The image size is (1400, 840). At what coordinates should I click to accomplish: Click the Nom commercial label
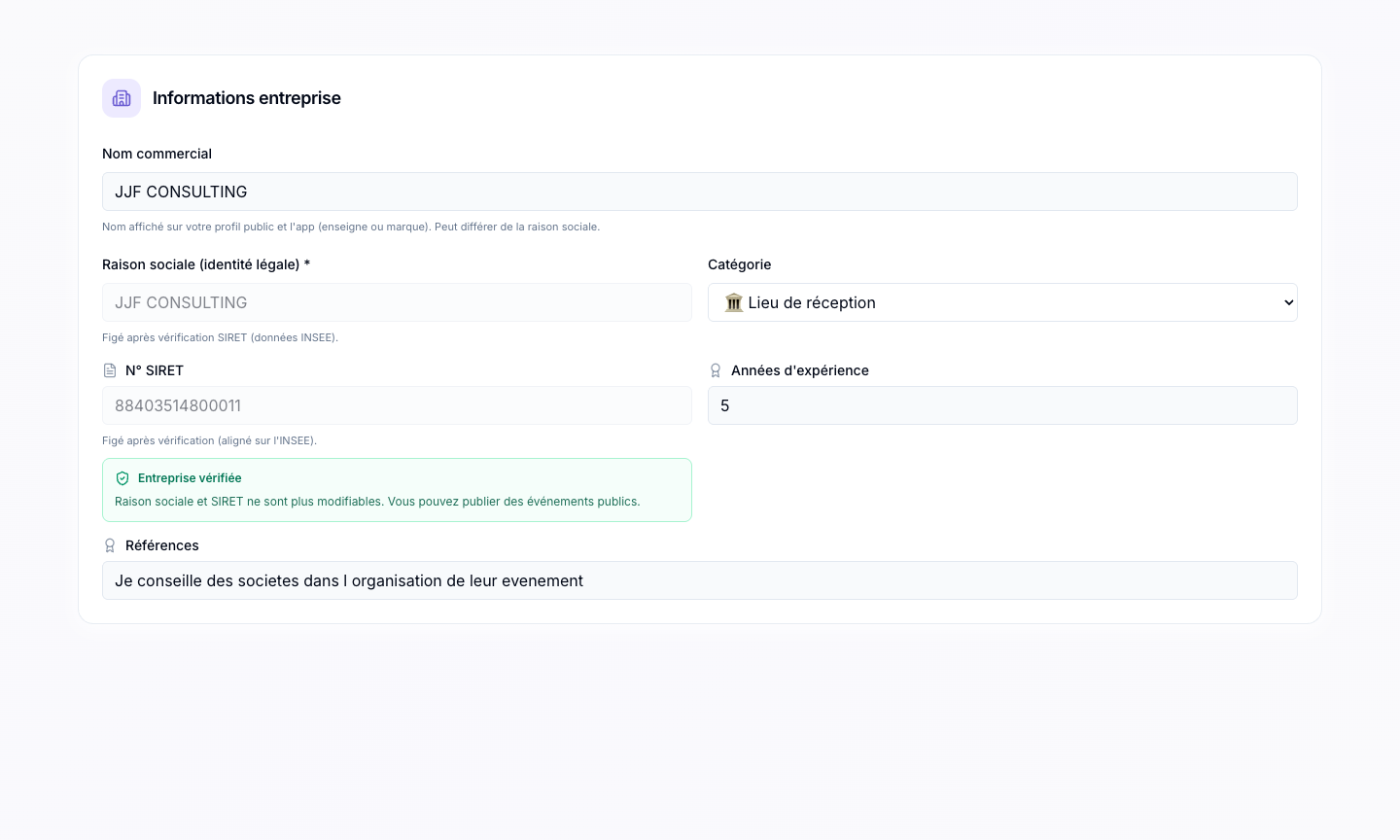157,154
